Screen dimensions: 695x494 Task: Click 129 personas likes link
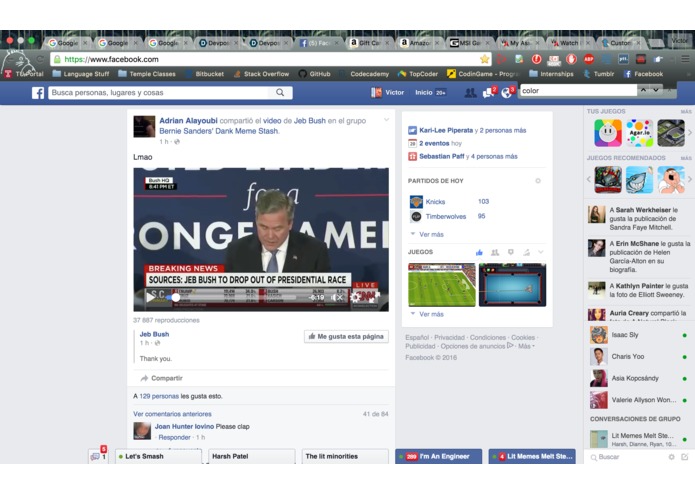point(159,396)
